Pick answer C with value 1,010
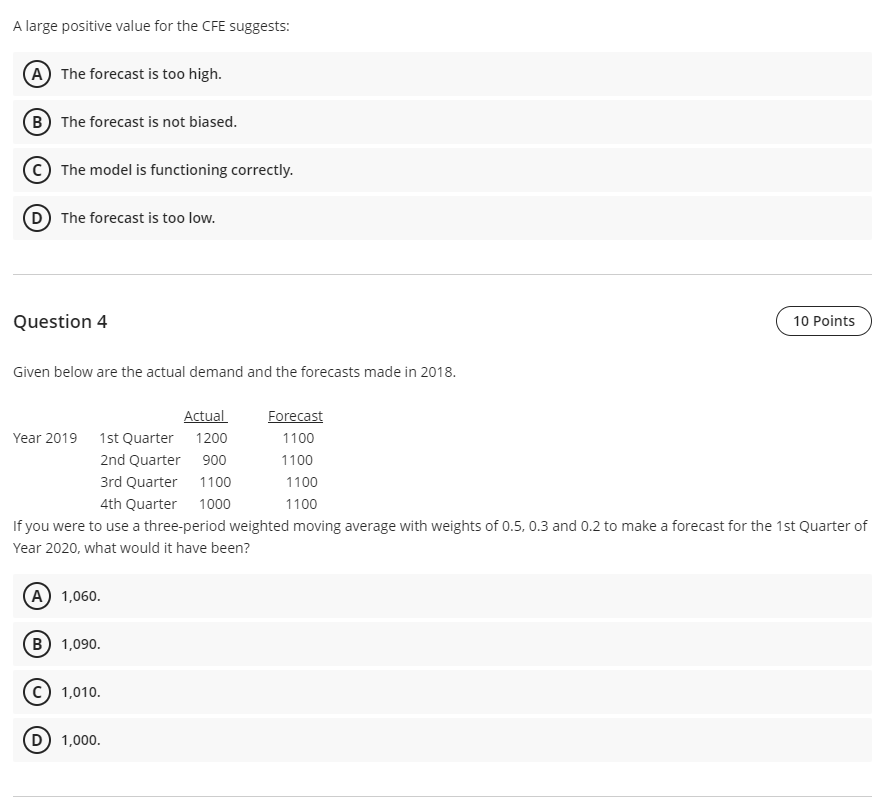 [442, 692]
